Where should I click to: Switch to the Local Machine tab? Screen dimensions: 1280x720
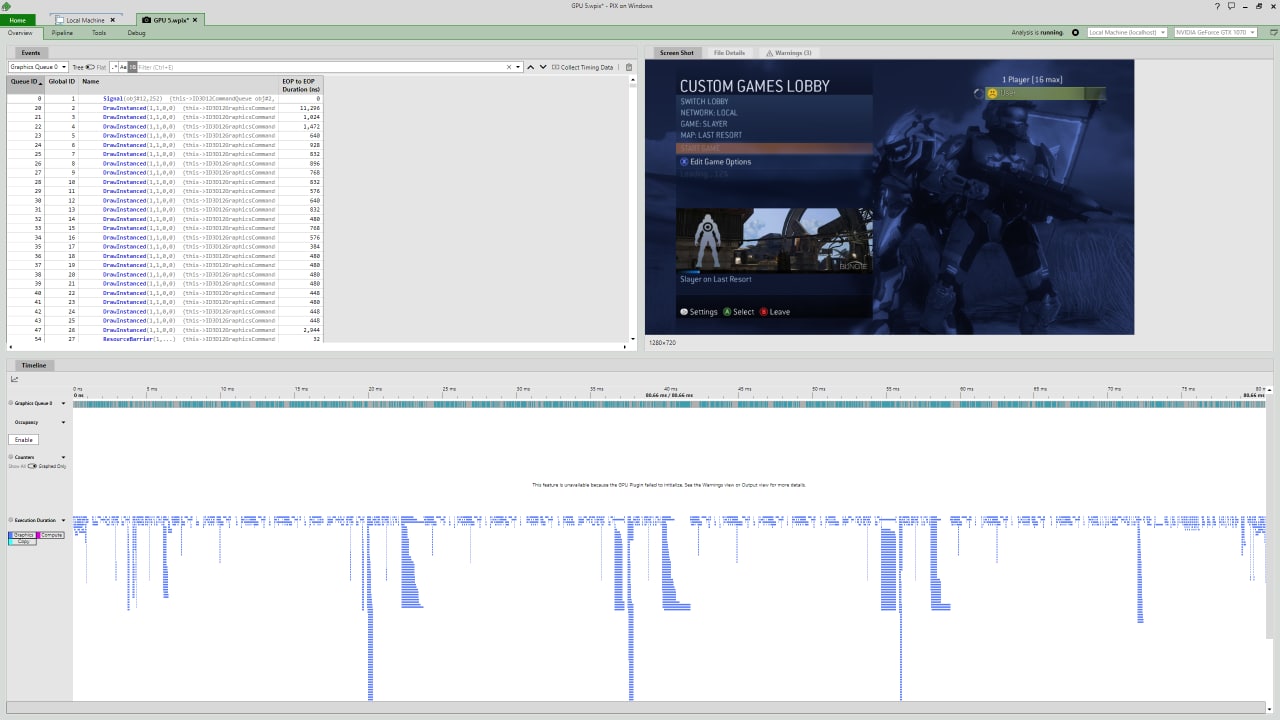[x=86, y=20]
